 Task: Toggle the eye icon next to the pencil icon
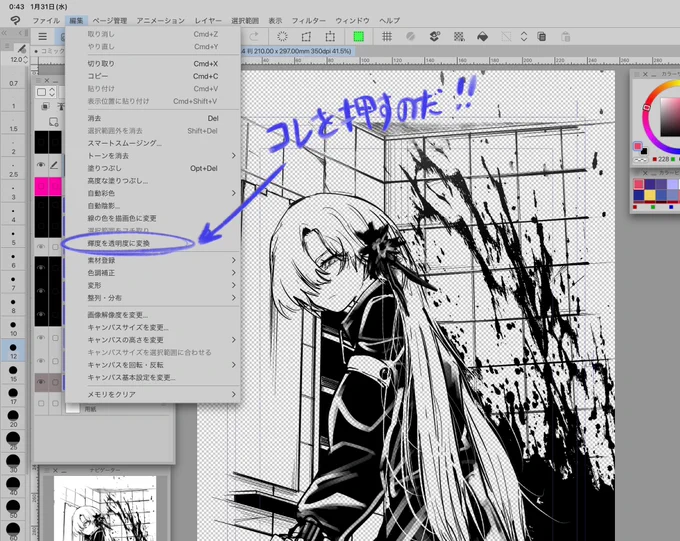[x=41, y=165]
